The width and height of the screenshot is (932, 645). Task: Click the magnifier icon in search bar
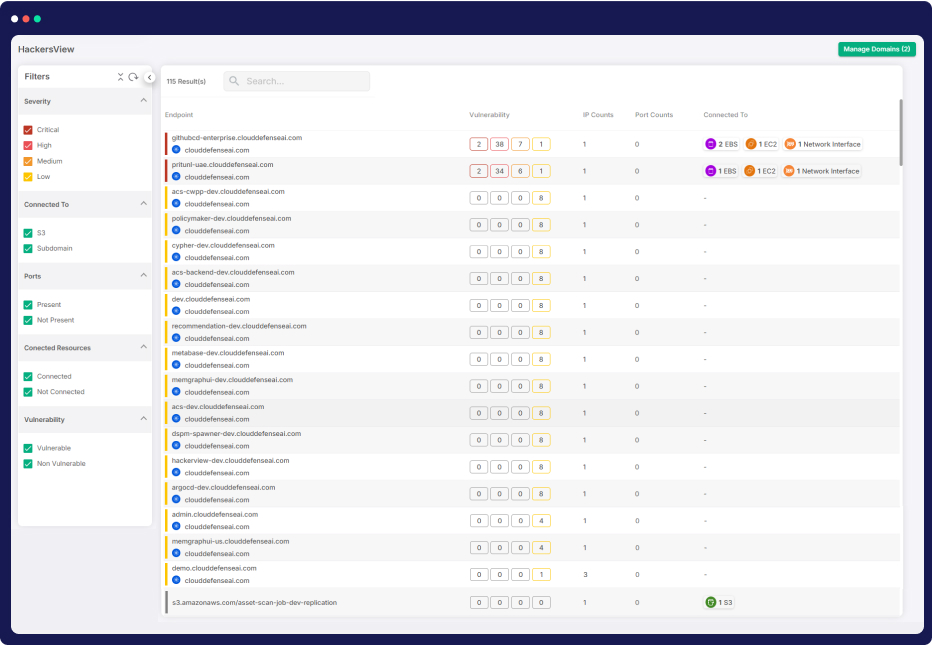[x=234, y=81]
